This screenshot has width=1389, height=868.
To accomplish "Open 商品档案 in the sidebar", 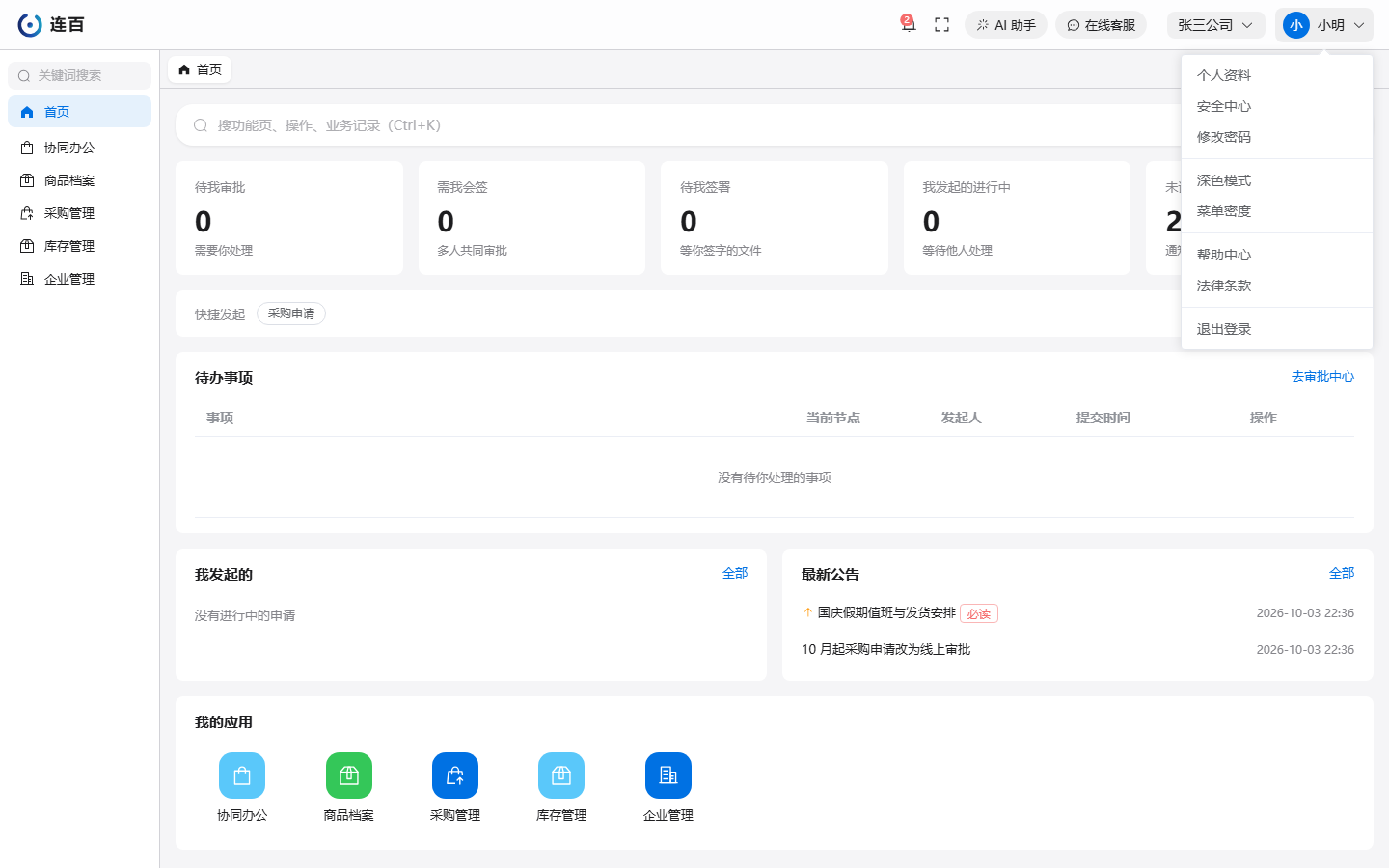I will point(79,180).
